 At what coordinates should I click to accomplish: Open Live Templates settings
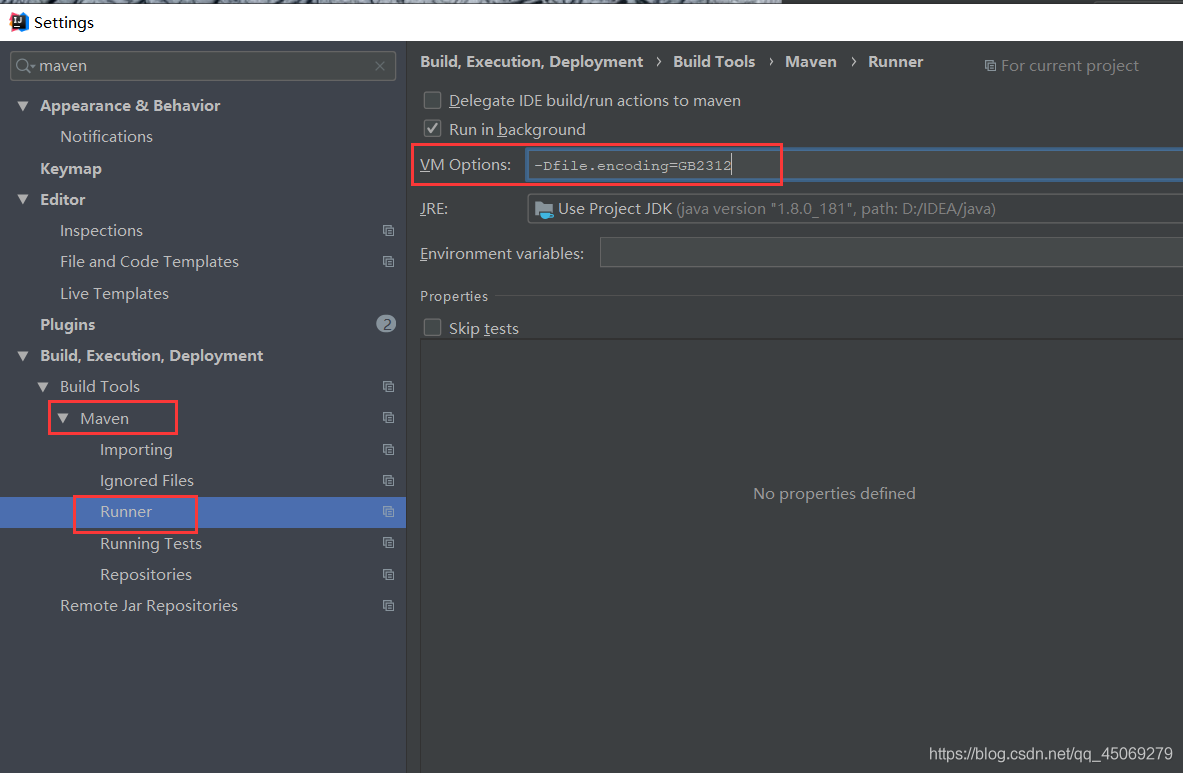[115, 293]
